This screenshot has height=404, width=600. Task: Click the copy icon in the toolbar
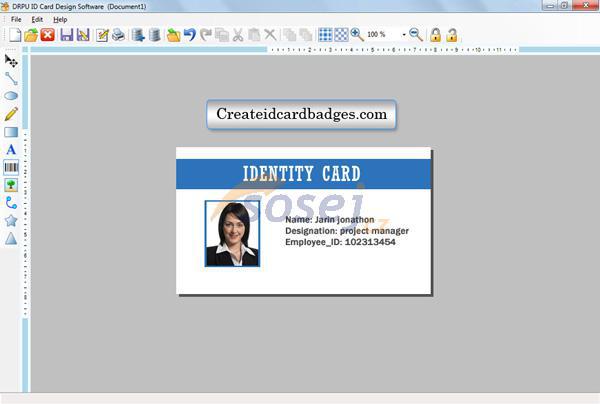[222, 35]
